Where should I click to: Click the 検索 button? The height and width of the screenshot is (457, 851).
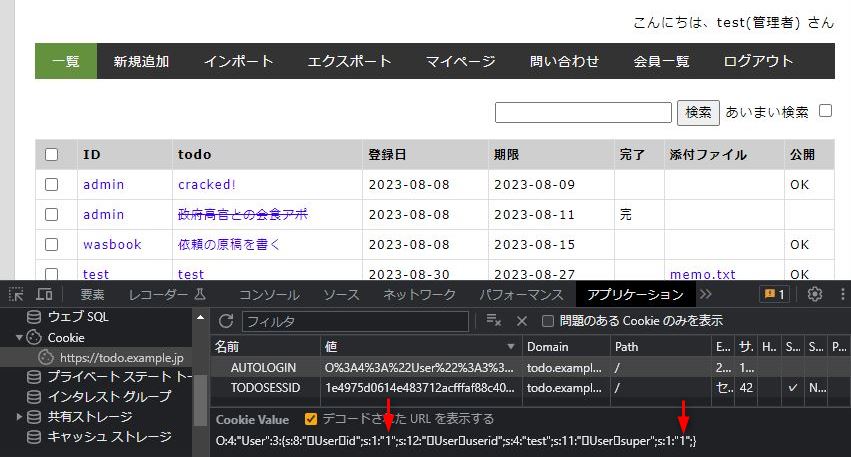point(698,112)
